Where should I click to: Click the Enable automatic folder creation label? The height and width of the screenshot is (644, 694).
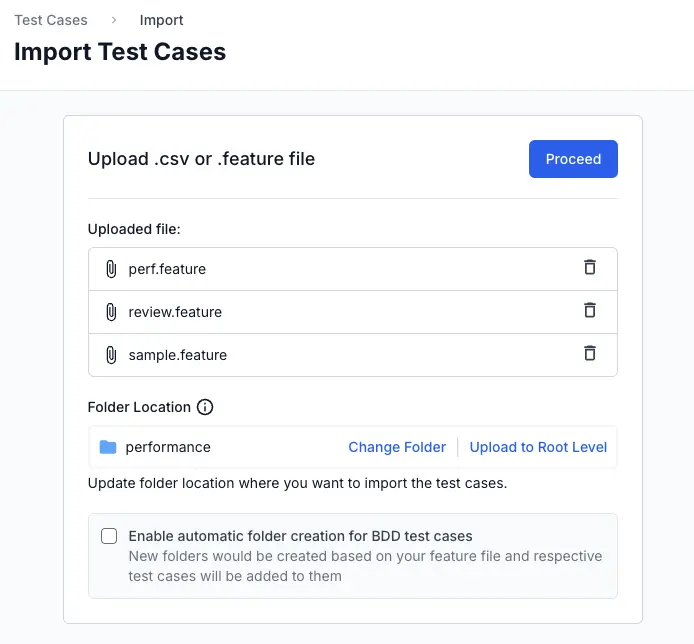[x=300, y=536]
